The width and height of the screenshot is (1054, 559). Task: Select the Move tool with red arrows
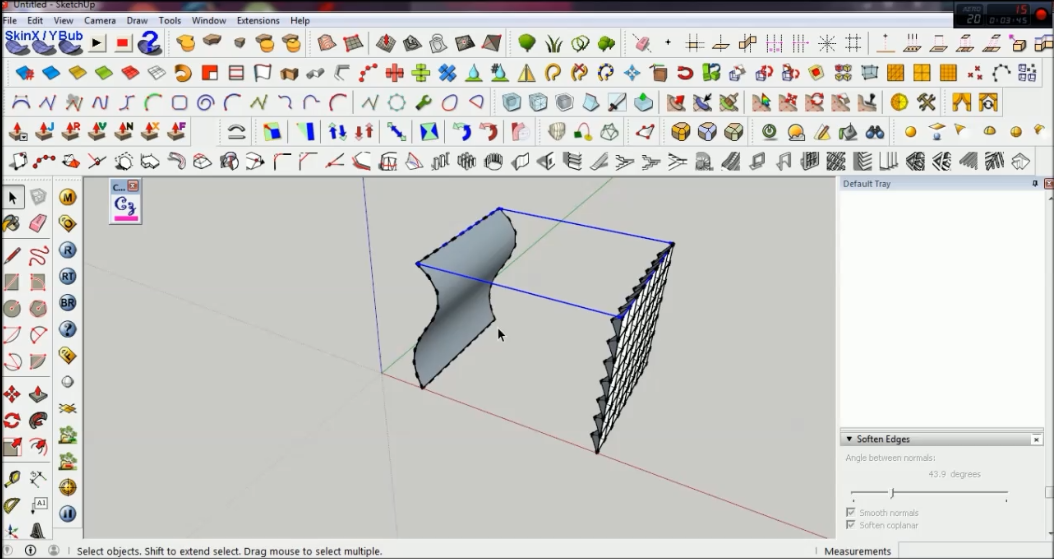12,394
